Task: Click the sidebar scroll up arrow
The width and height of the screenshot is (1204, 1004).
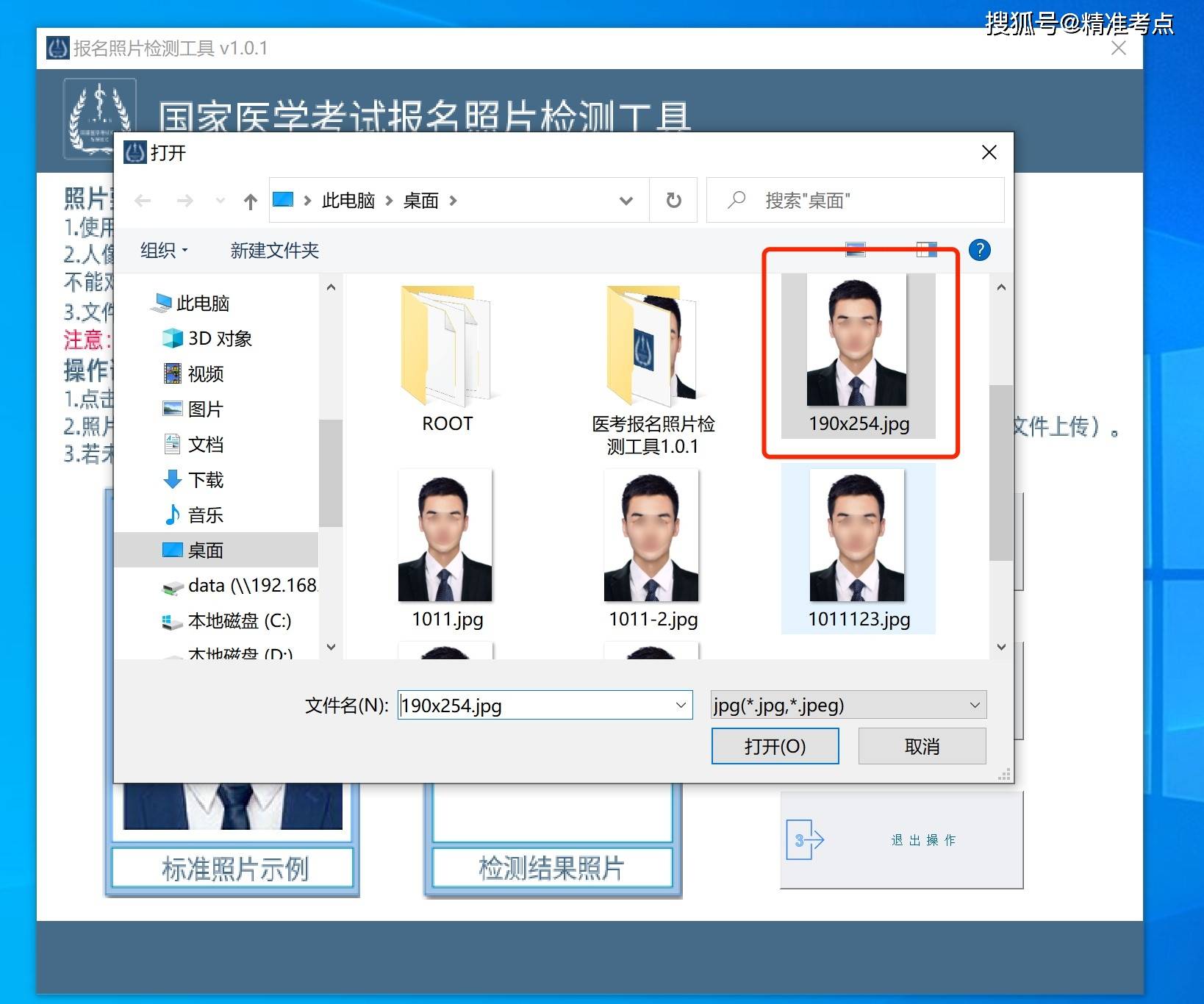Action: point(331,287)
